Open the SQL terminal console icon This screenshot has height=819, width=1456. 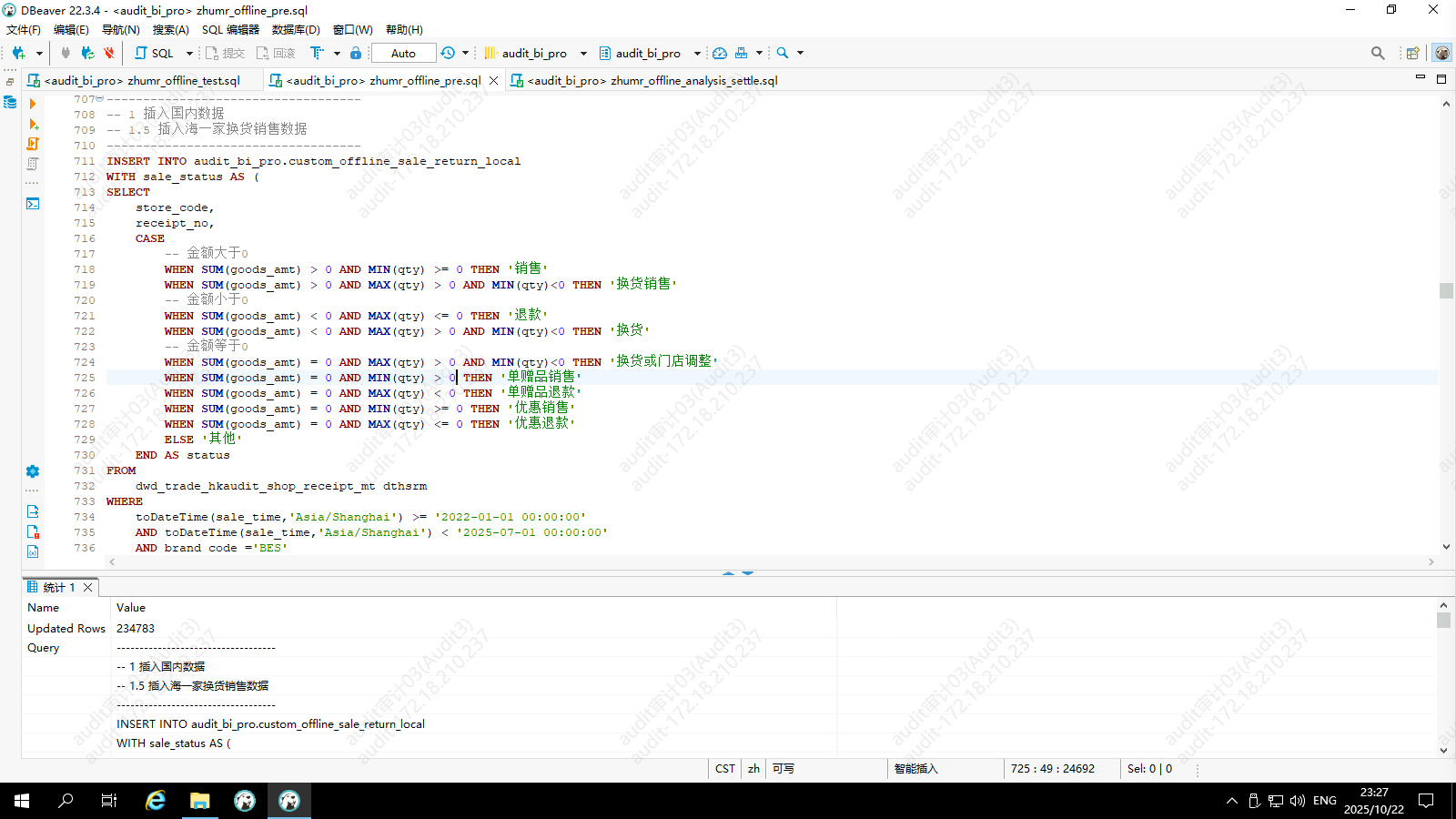[33, 204]
